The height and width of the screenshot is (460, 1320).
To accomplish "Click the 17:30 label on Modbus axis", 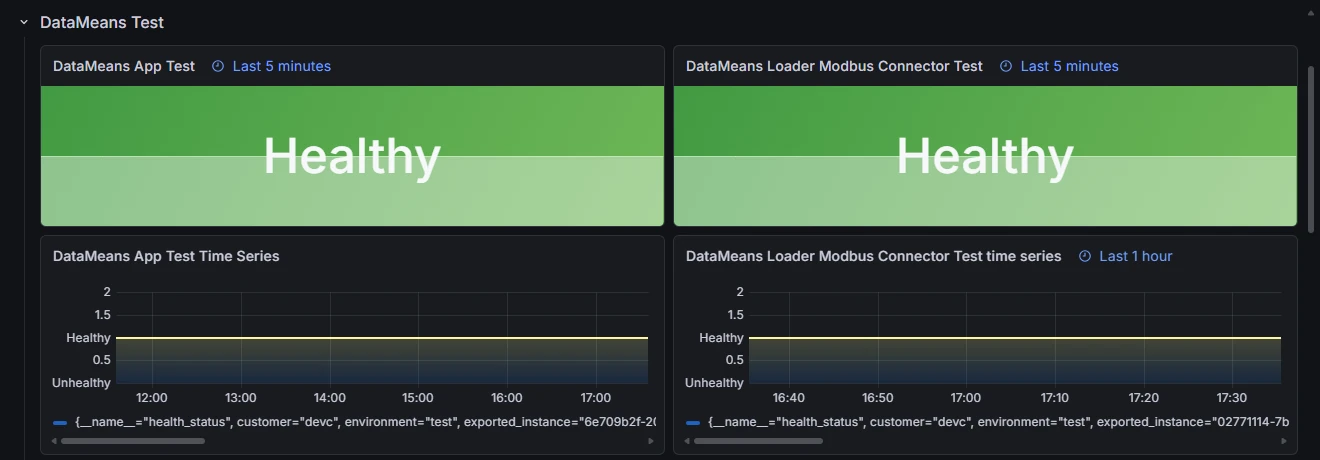I will (x=1231, y=398).
